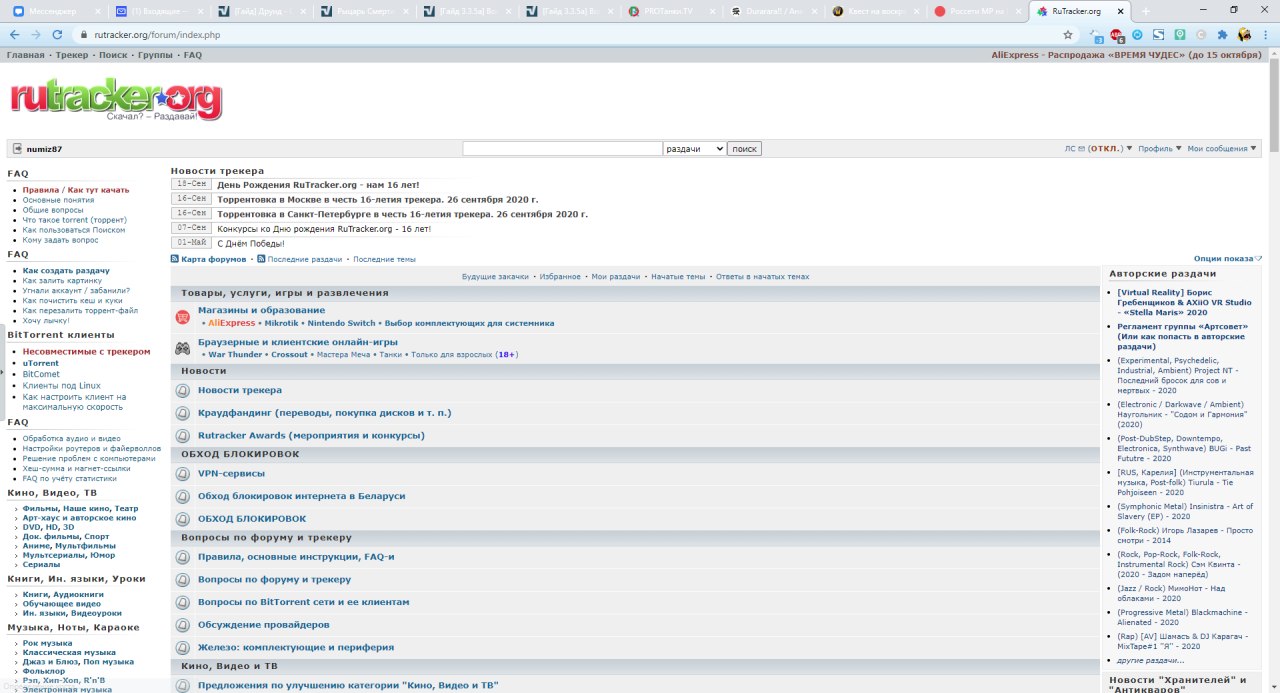Click the forum icon beside ОБХОД БЛОКИРОВОК forum
Screen dimensions: 1280x693
click(x=182, y=519)
